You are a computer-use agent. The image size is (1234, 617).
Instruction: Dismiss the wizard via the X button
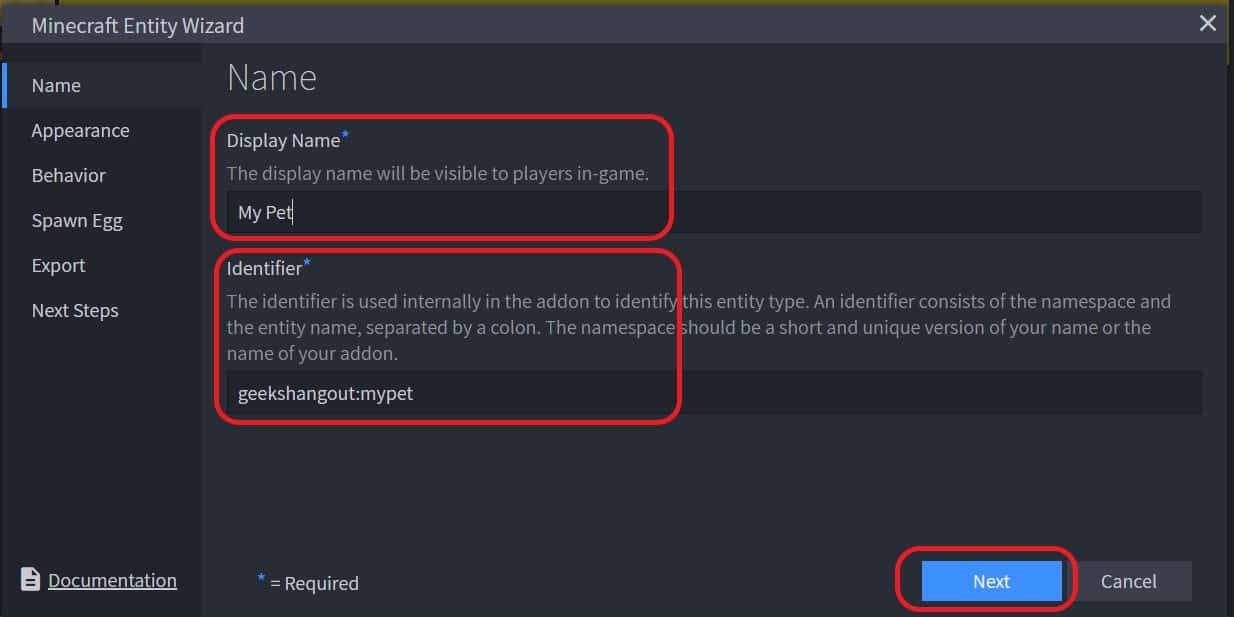click(1207, 23)
